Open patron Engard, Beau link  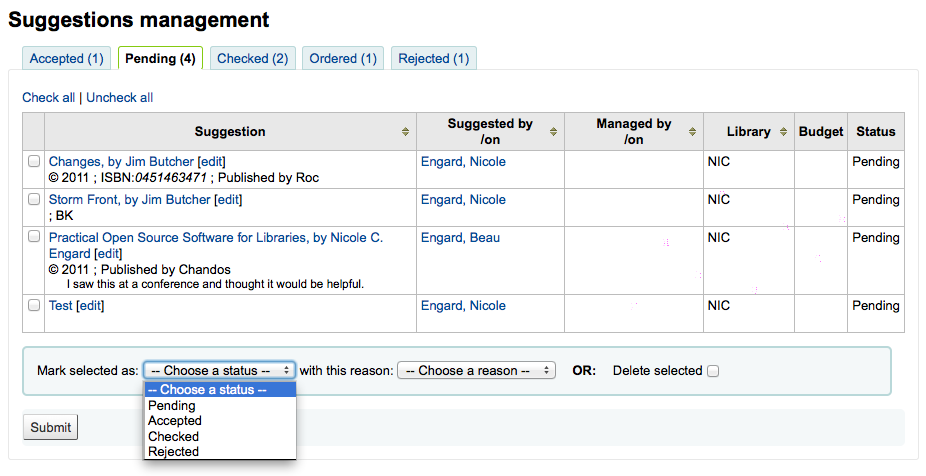(x=460, y=237)
